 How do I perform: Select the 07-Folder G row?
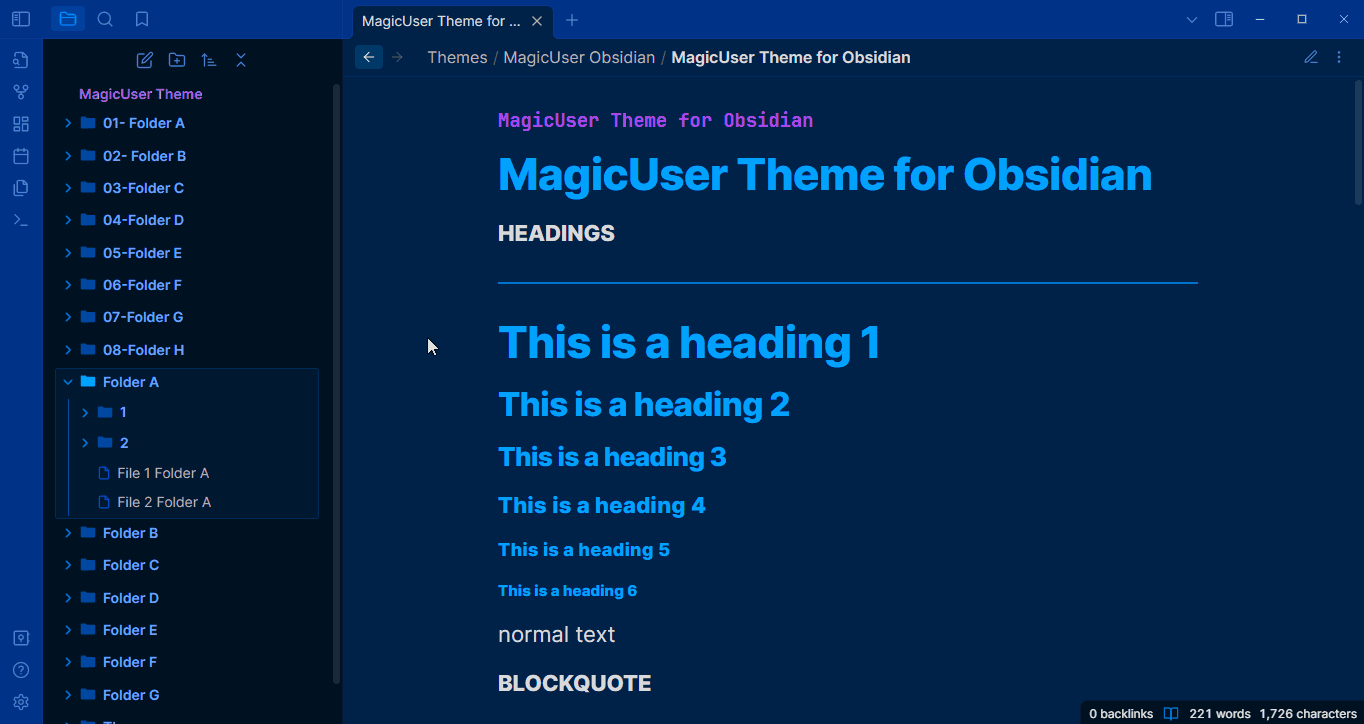tap(187, 317)
